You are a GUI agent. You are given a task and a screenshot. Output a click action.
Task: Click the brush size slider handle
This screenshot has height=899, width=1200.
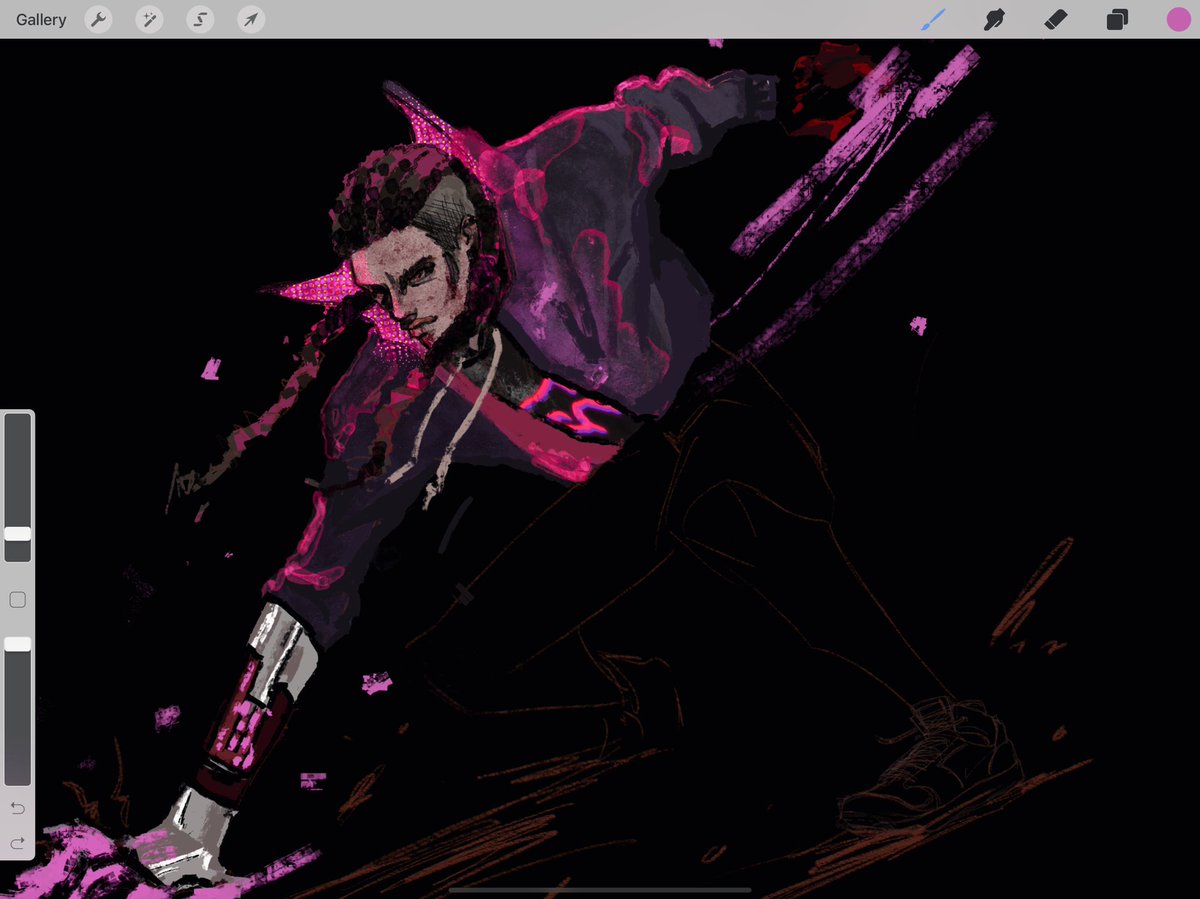click(18, 534)
